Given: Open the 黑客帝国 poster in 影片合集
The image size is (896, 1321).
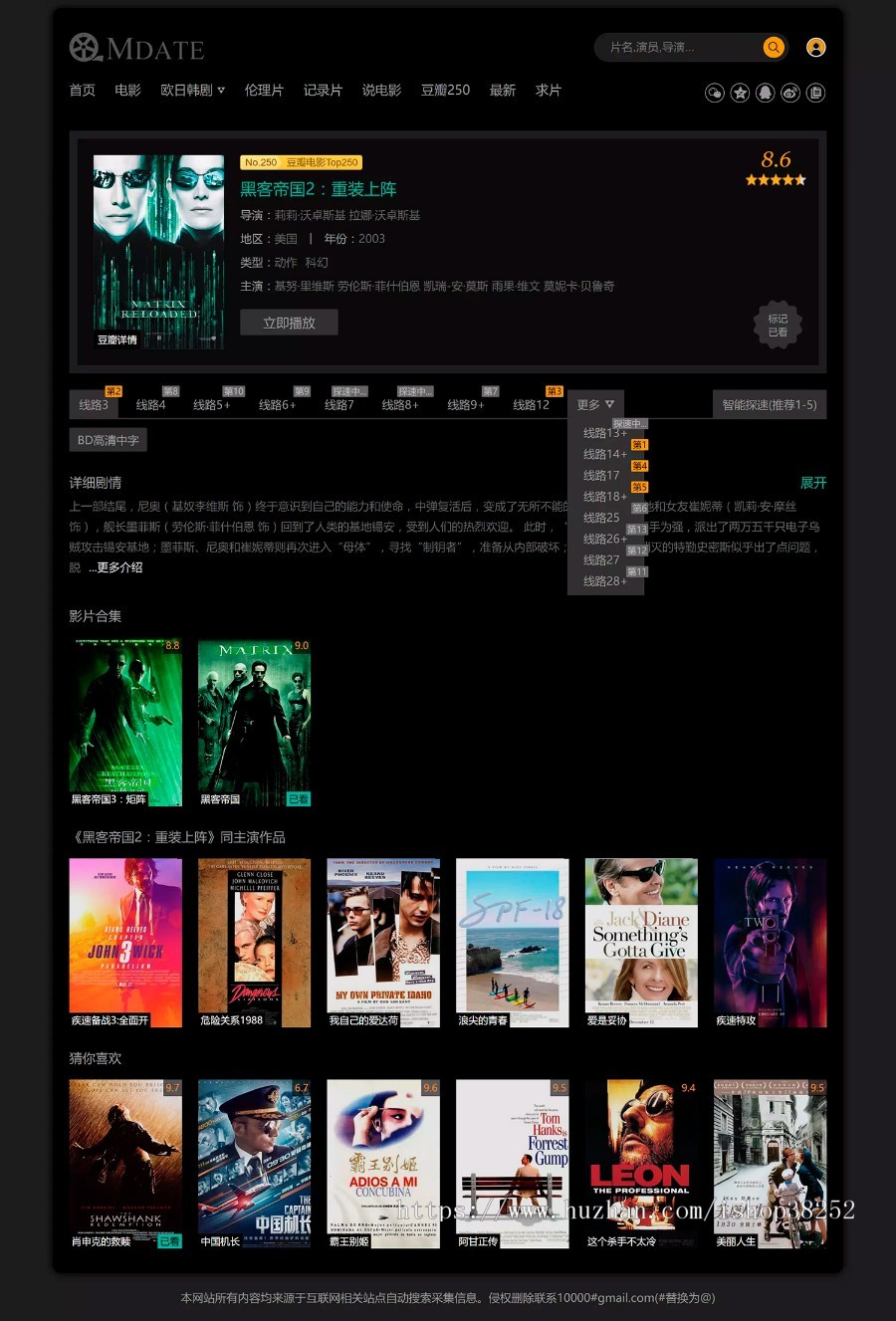Looking at the screenshot, I should coord(254,723).
